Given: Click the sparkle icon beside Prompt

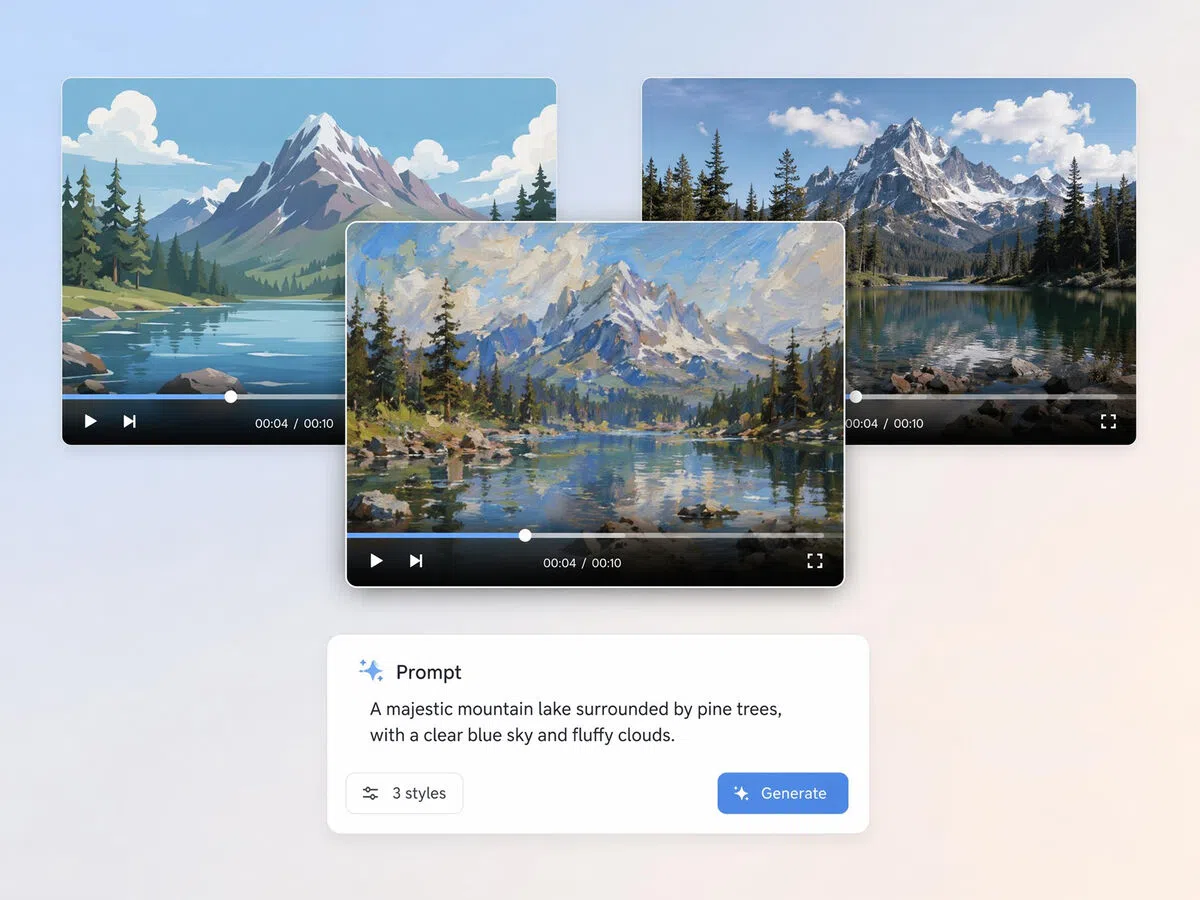Looking at the screenshot, I should [371, 671].
